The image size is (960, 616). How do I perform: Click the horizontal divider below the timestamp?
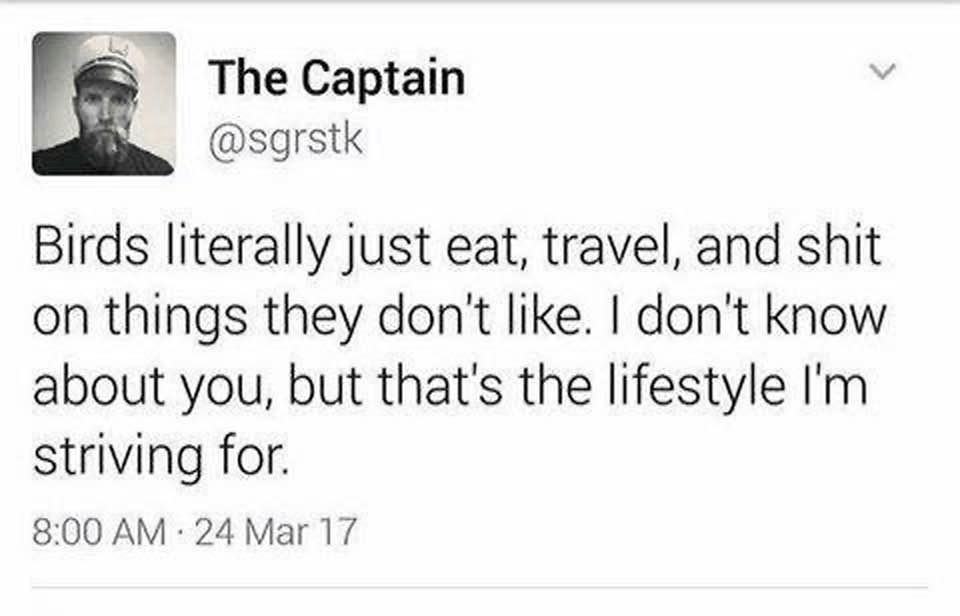coord(480,587)
